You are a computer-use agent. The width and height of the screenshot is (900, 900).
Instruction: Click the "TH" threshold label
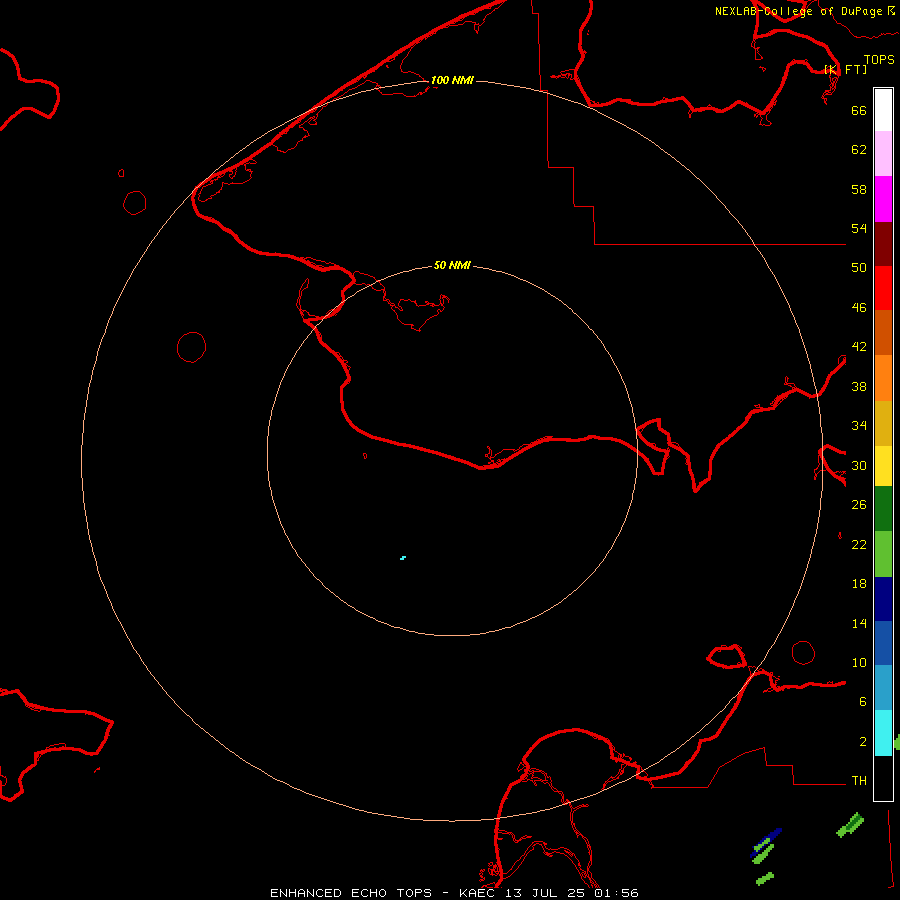859,781
